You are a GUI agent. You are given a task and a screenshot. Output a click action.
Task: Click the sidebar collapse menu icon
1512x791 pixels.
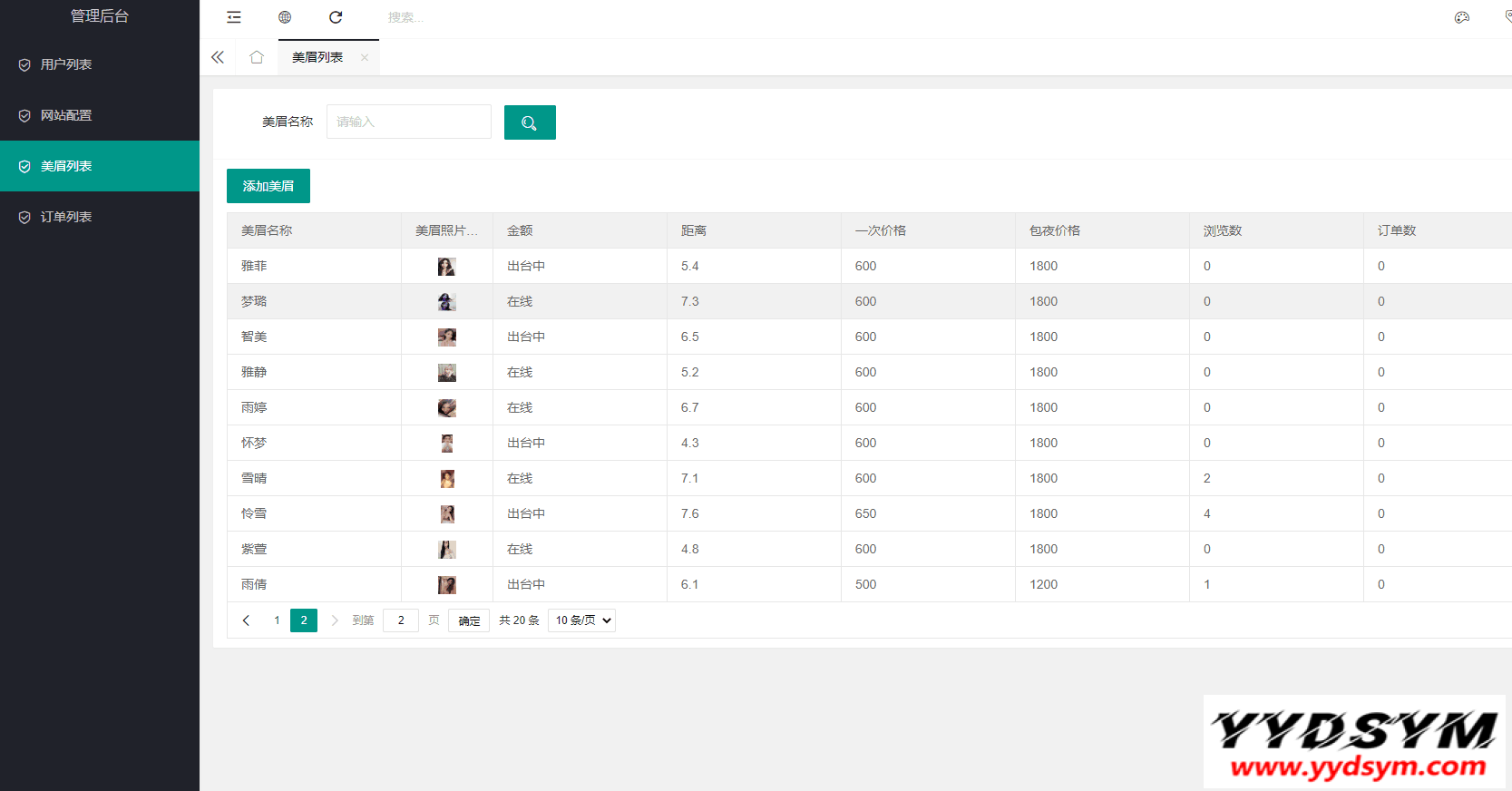pyautogui.click(x=234, y=17)
